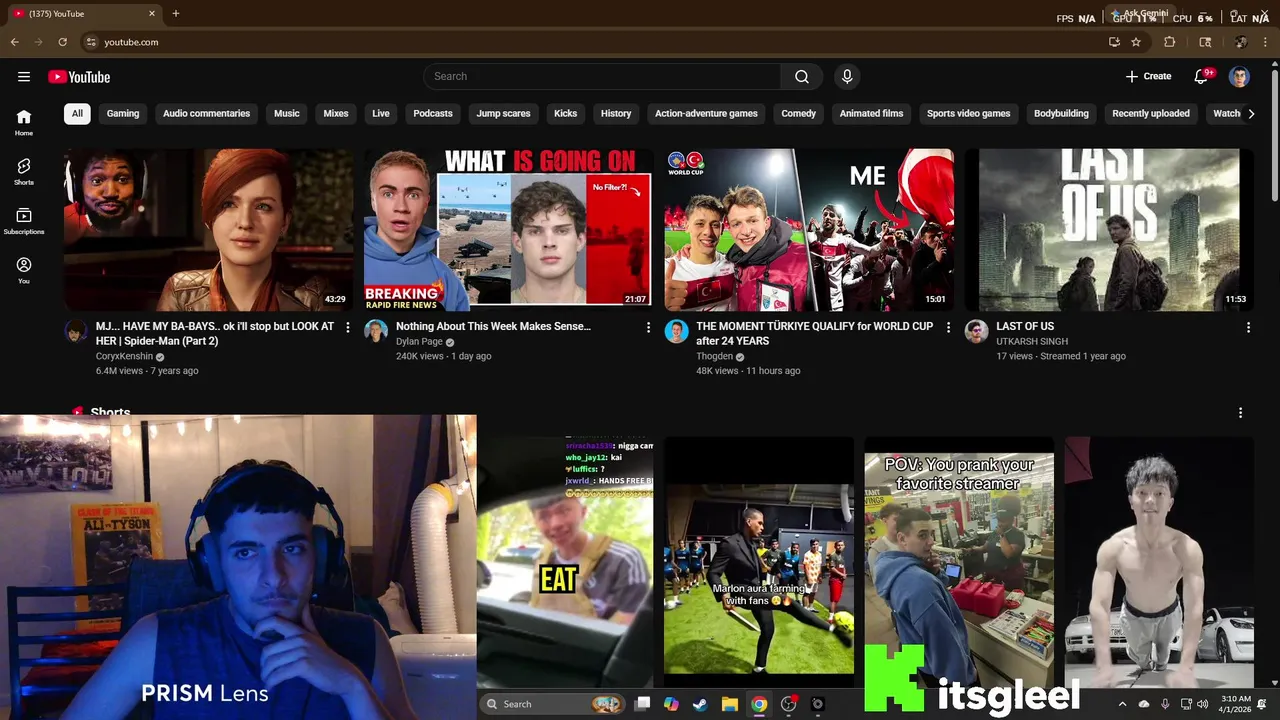Select the Live filter chip
This screenshot has height=720, width=1280.
[381, 114]
